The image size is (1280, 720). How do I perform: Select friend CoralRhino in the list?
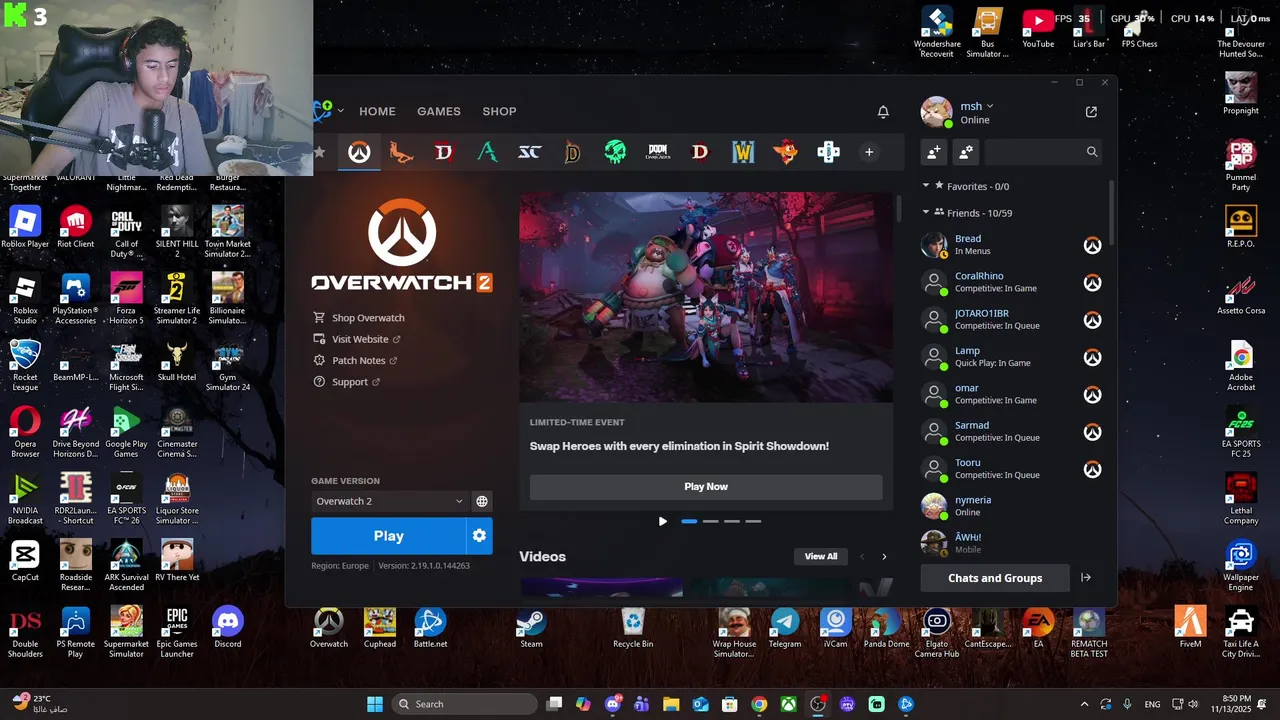click(1011, 282)
